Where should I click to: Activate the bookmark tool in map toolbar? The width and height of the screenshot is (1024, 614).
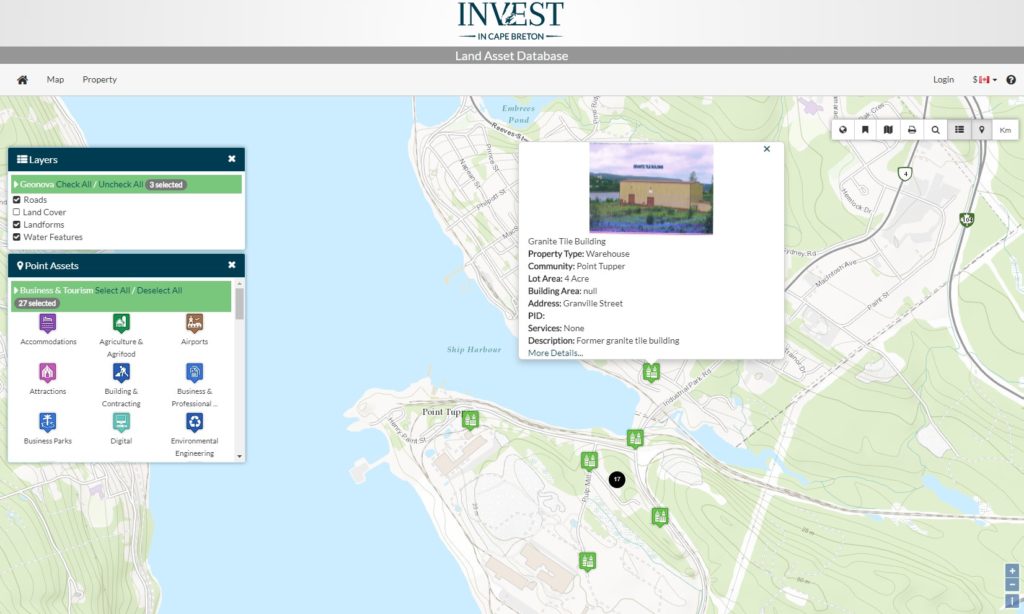coord(865,129)
